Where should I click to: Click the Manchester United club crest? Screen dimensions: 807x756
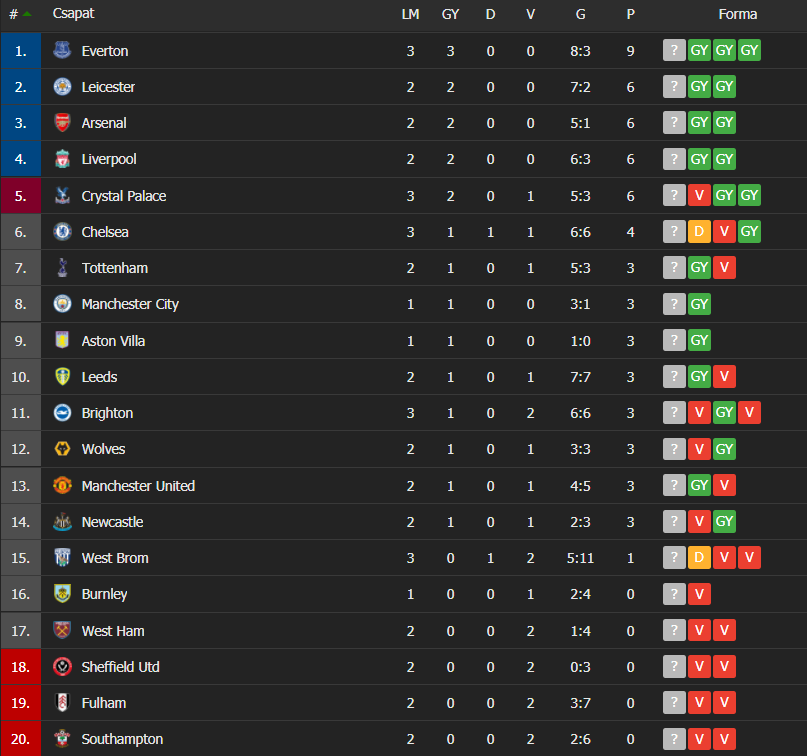coord(62,485)
